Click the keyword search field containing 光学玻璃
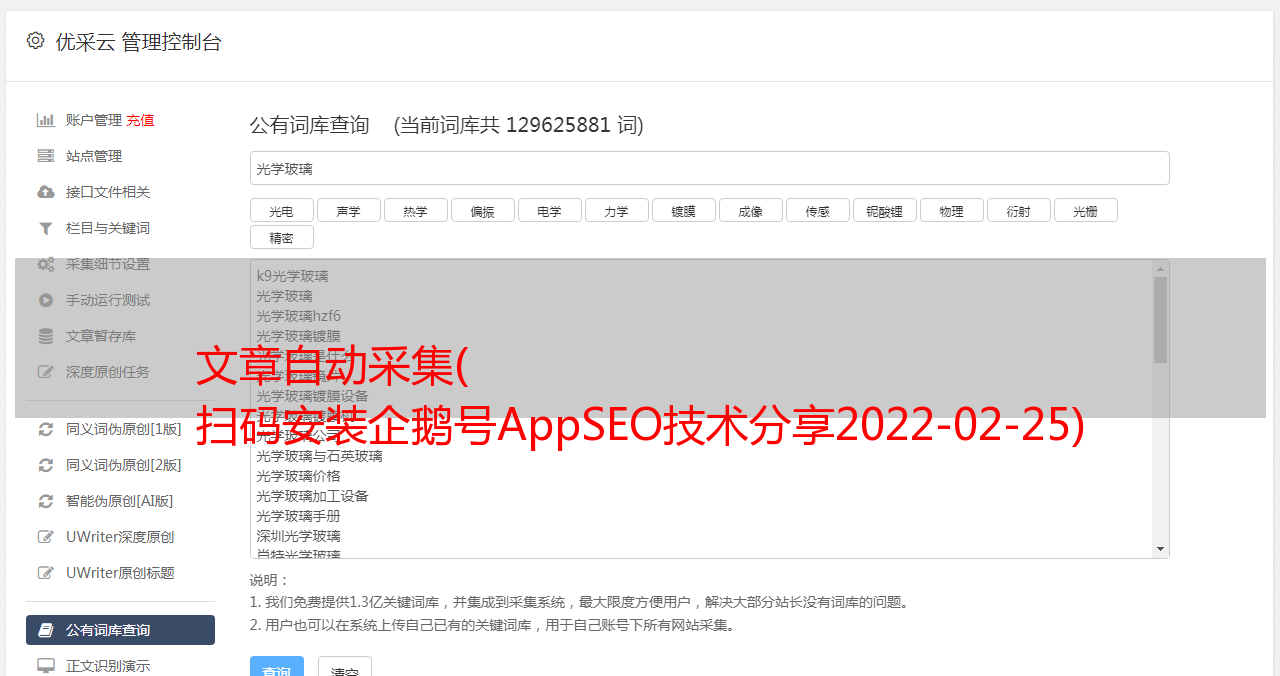The image size is (1280, 676). coord(709,168)
